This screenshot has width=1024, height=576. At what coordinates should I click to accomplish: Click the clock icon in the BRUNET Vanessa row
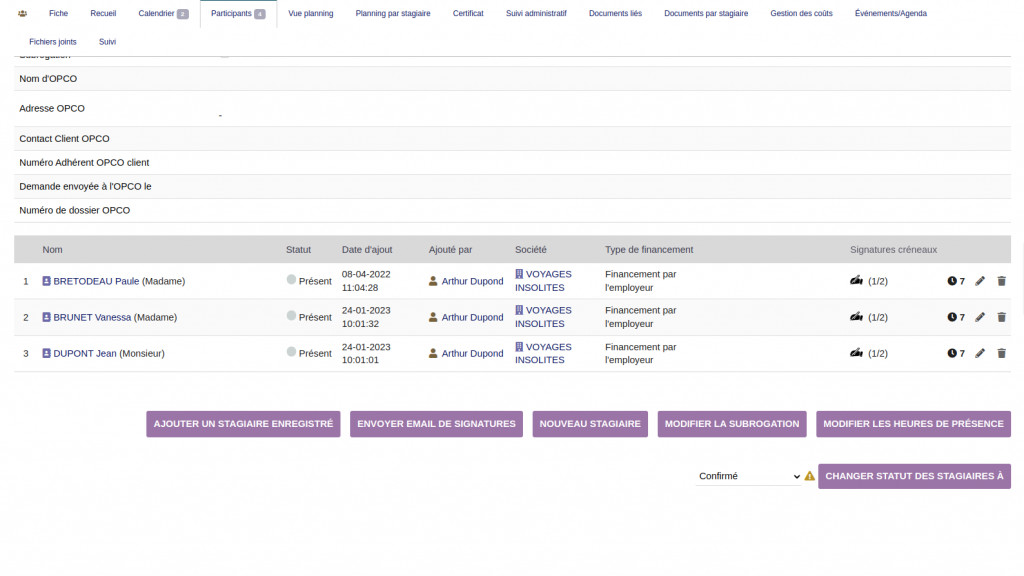(952, 317)
